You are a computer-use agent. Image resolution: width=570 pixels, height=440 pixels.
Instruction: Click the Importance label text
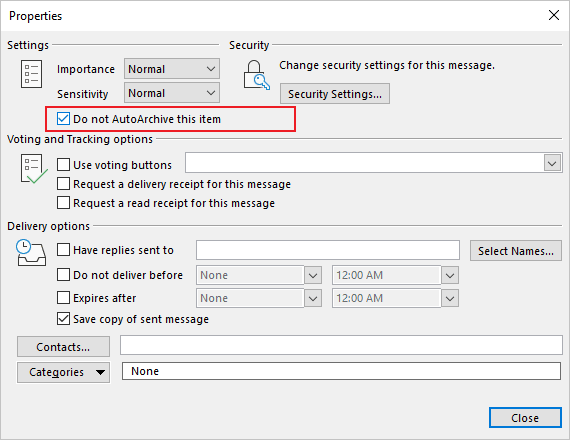(86, 69)
